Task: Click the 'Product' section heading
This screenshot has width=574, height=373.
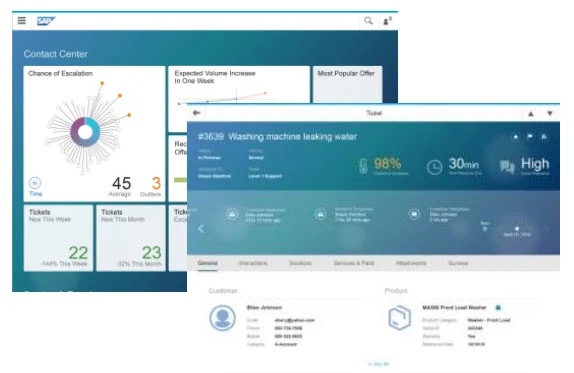Action: (x=396, y=291)
